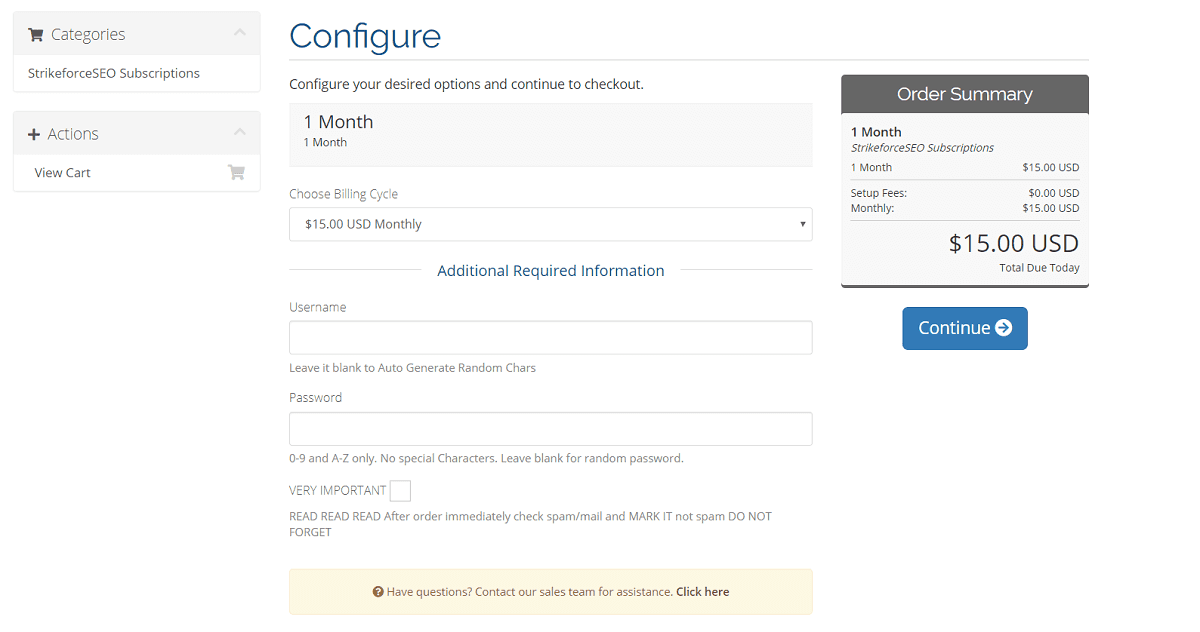The height and width of the screenshot is (632, 1200).
Task: Click the Configure page heading
Action: [365, 37]
